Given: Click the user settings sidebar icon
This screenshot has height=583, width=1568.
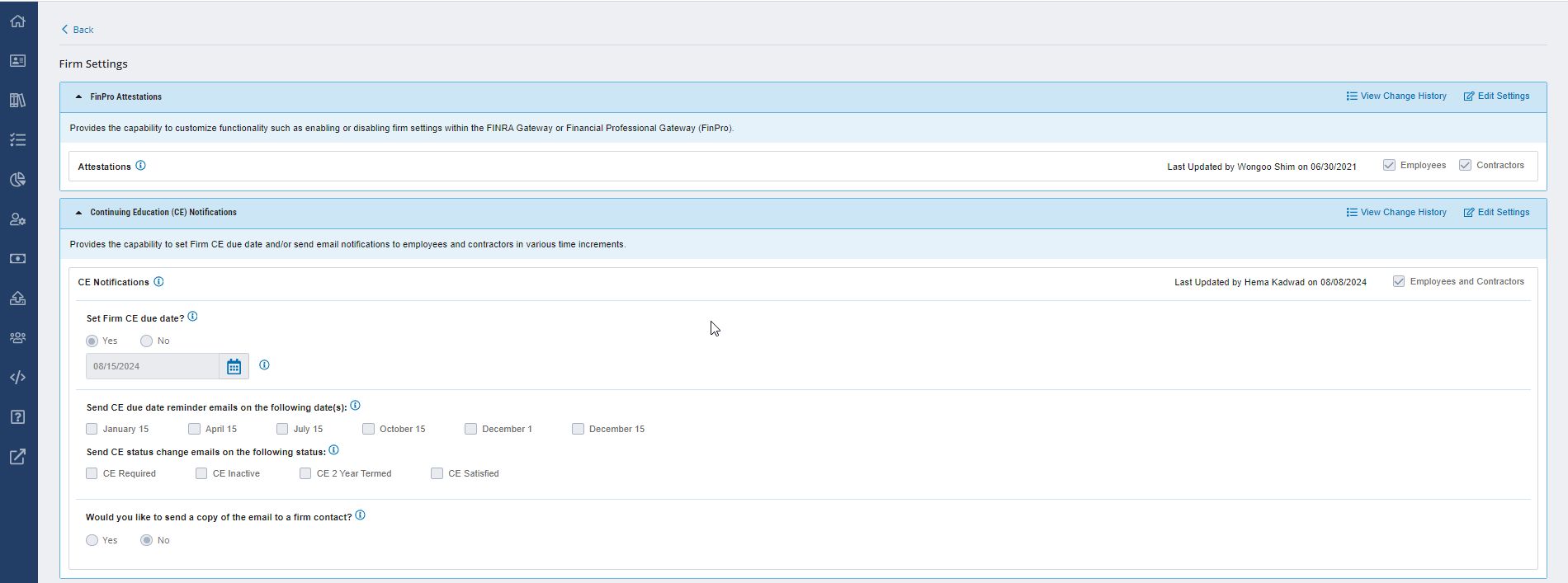Looking at the screenshot, I should [x=17, y=219].
